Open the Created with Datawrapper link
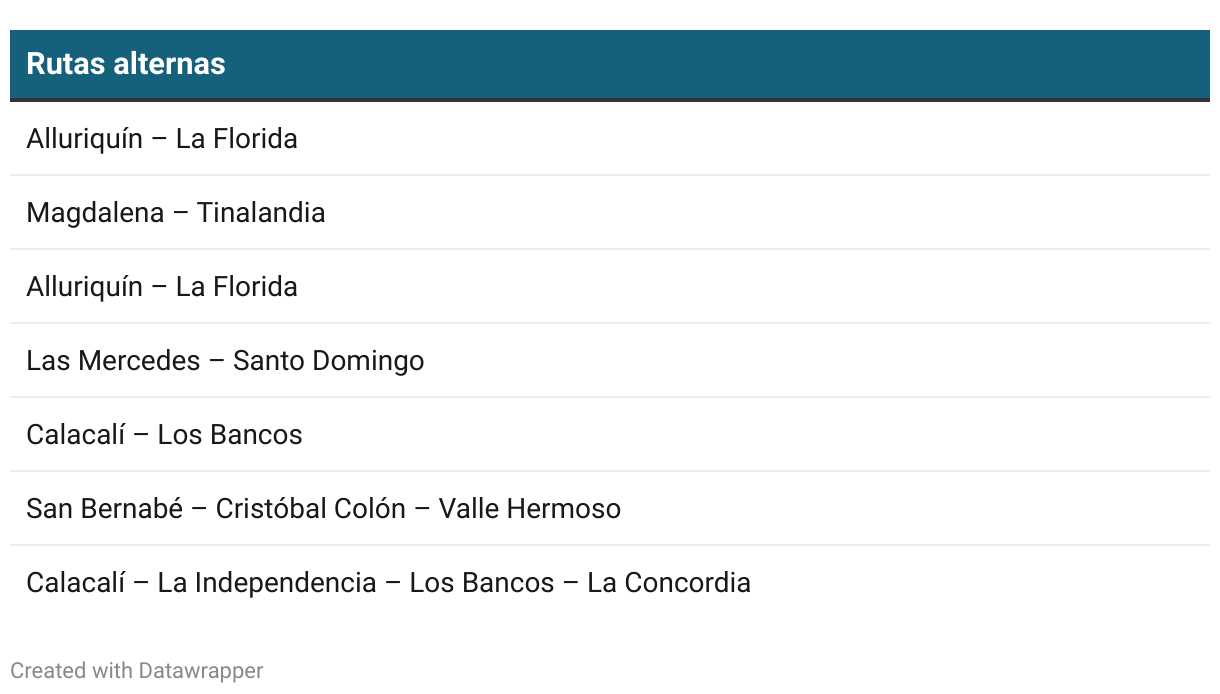 pos(137,670)
